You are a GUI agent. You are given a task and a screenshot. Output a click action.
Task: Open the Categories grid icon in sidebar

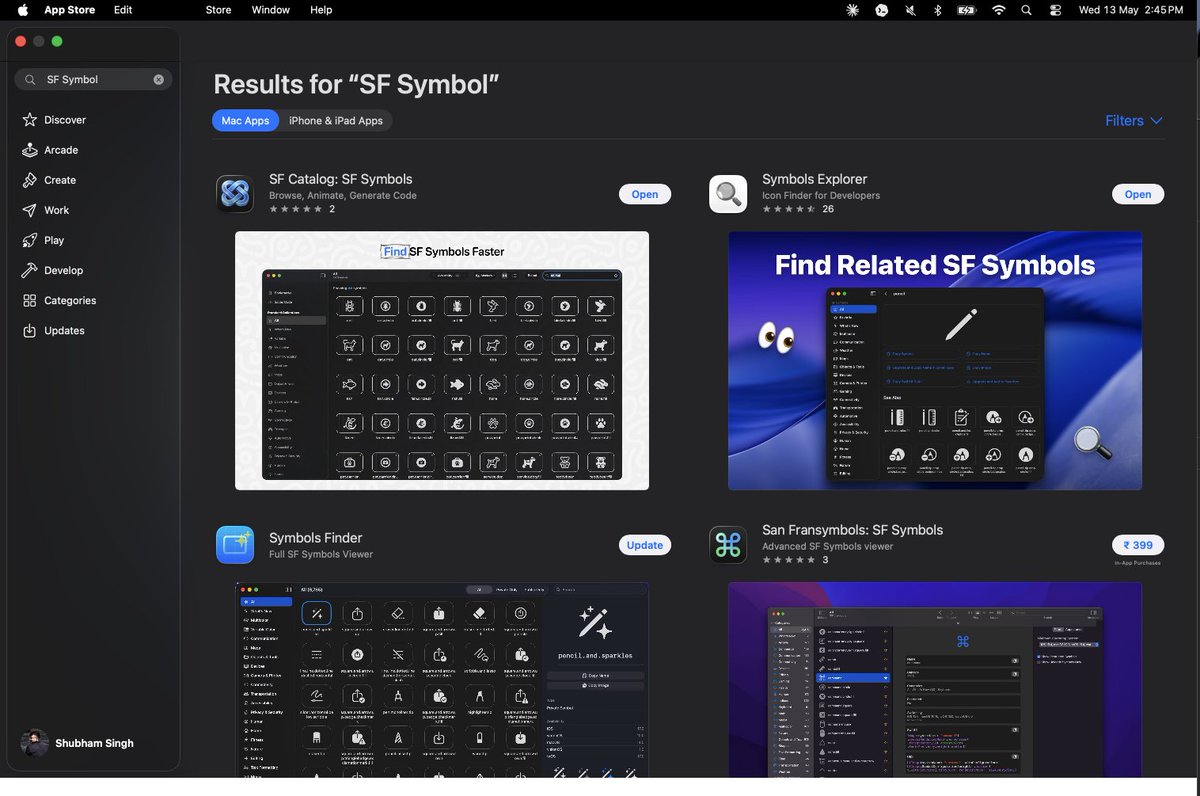[29, 300]
